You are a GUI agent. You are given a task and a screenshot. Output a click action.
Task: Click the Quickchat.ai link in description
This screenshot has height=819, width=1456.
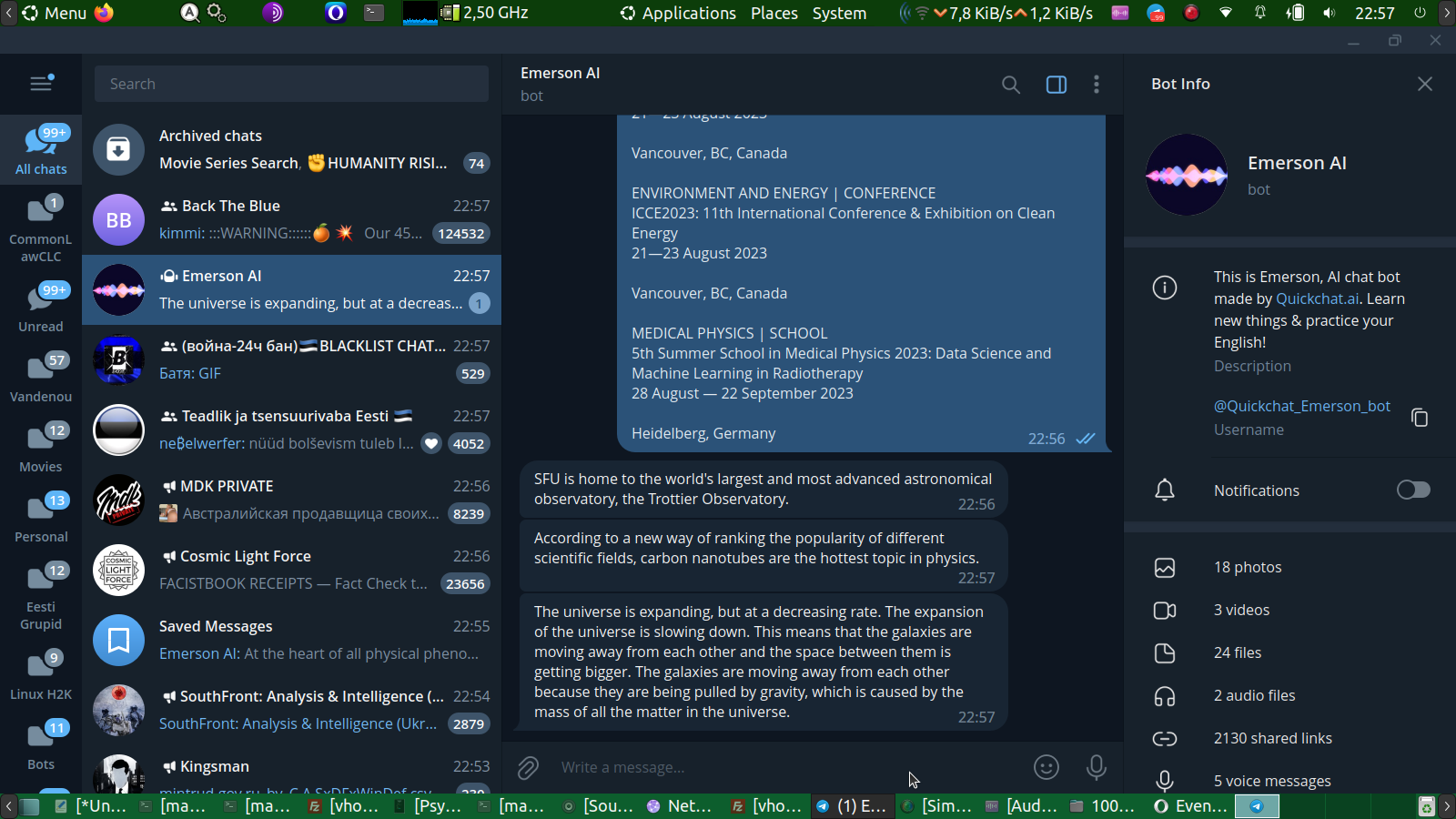(x=1318, y=298)
